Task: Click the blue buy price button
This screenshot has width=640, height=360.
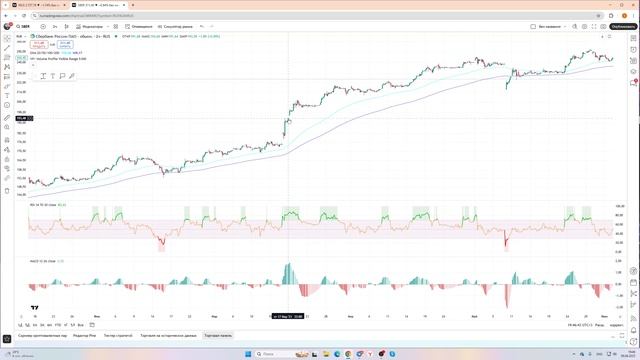Action: [65, 44]
